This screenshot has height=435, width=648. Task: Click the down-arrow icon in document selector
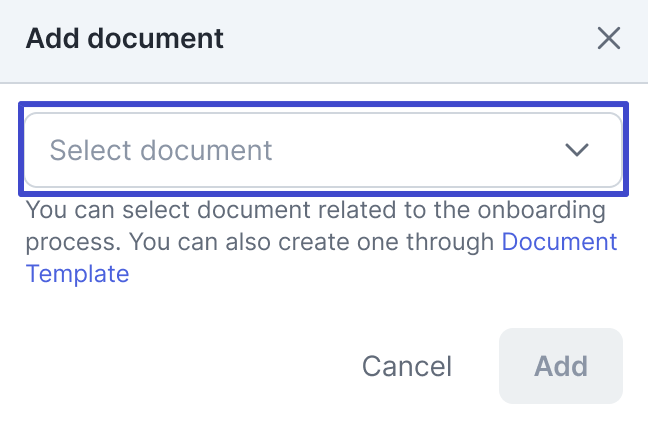pos(576,150)
